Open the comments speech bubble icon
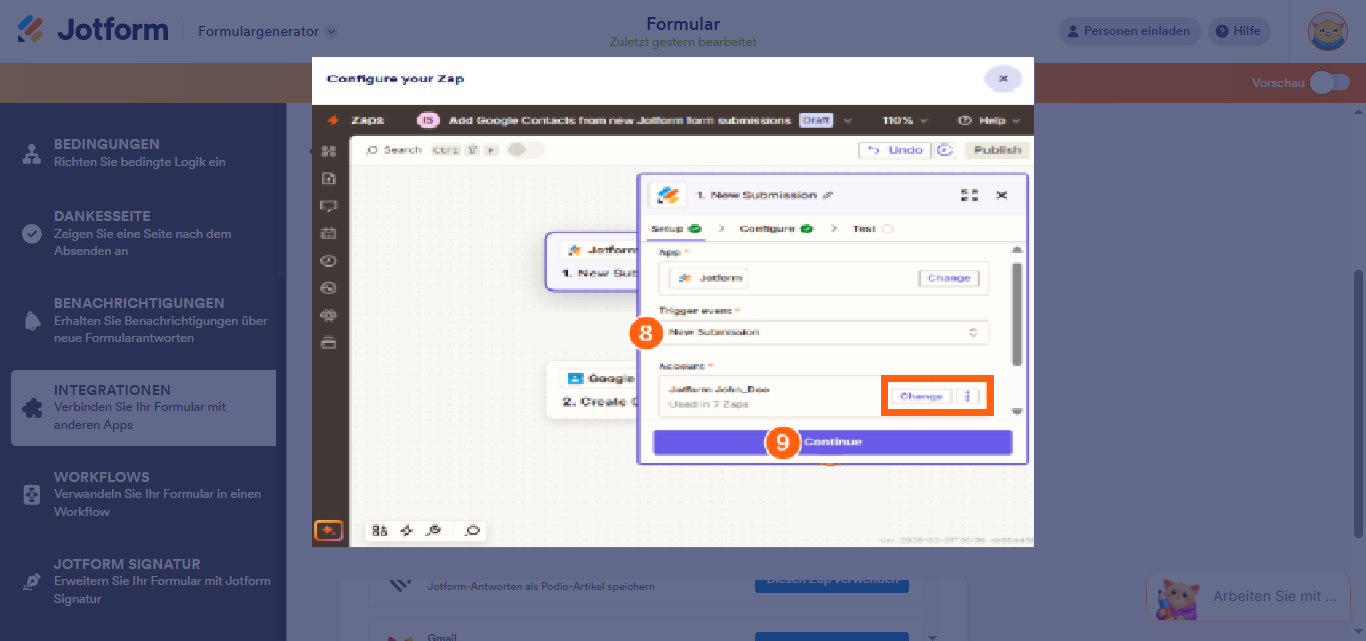The image size is (1366, 641). click(x=329, y=206)
